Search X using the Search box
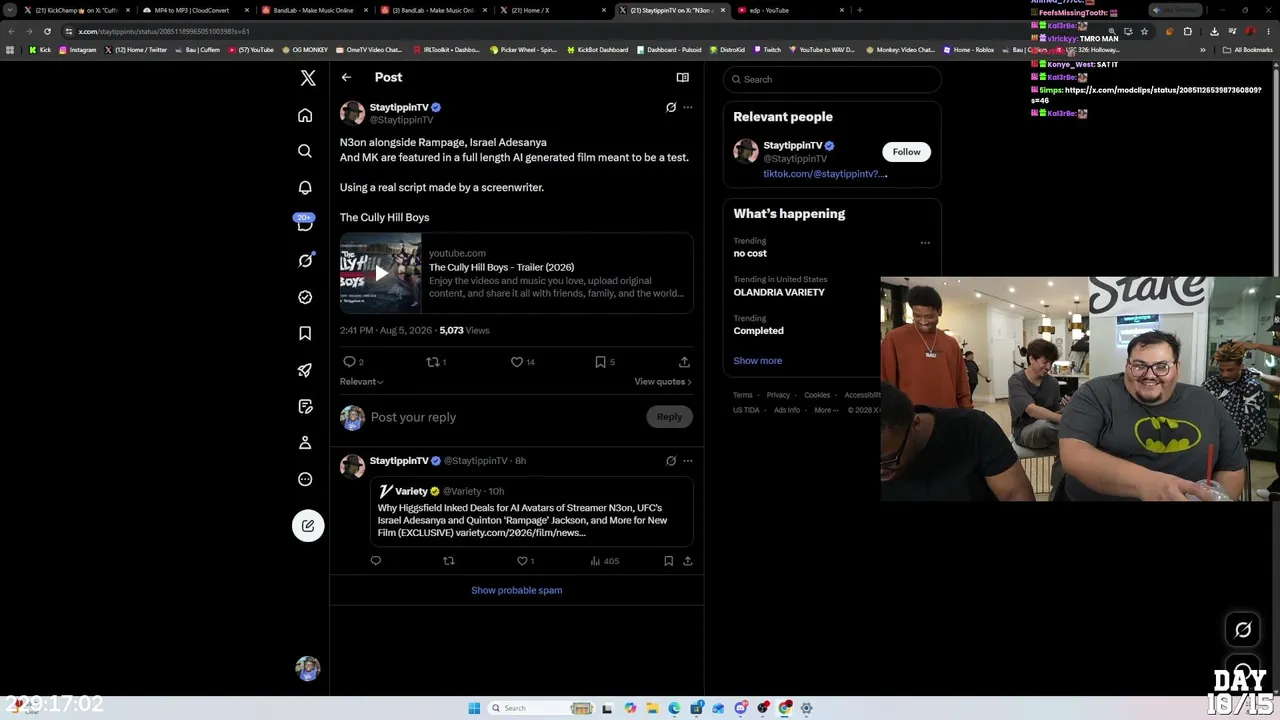The image size is (1280, 720). coord(832,79)
